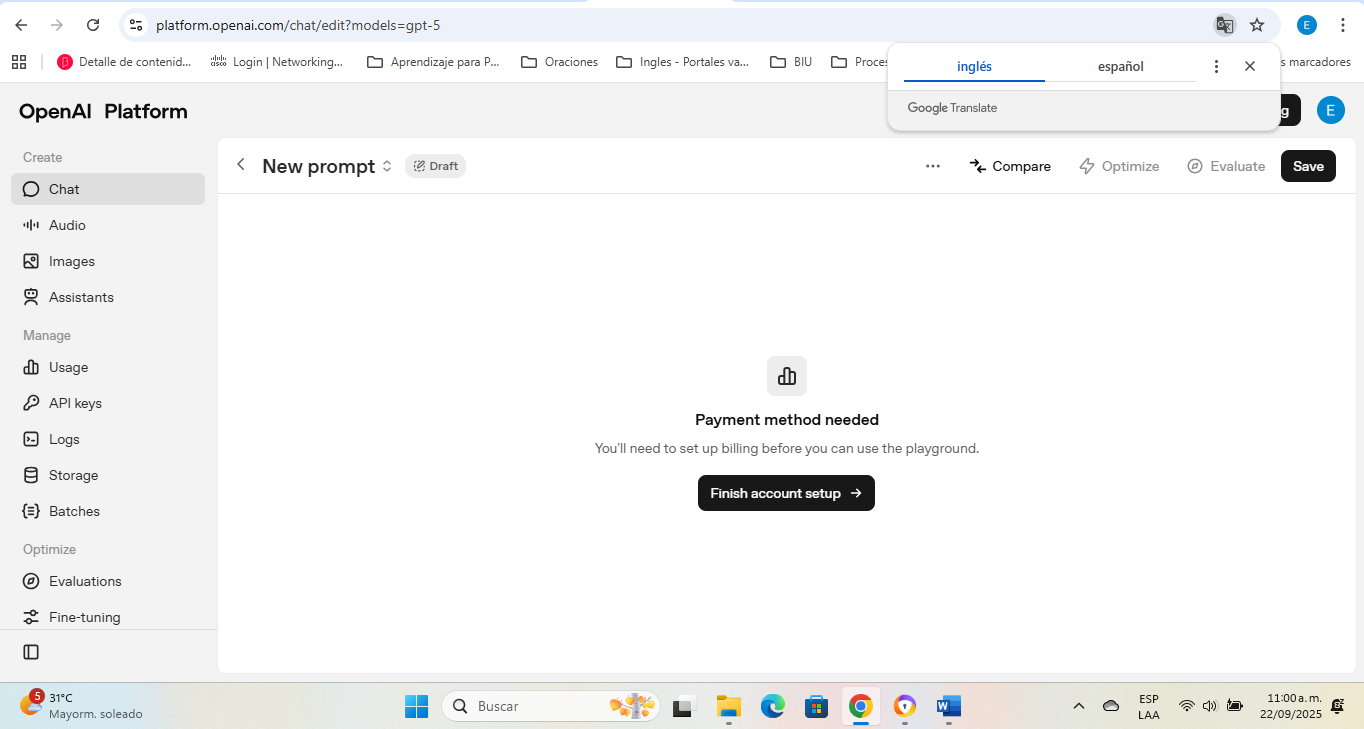
Task: Open the Oraciones bookmark folder
Action: pyautogui.click(x=560, y=62)
